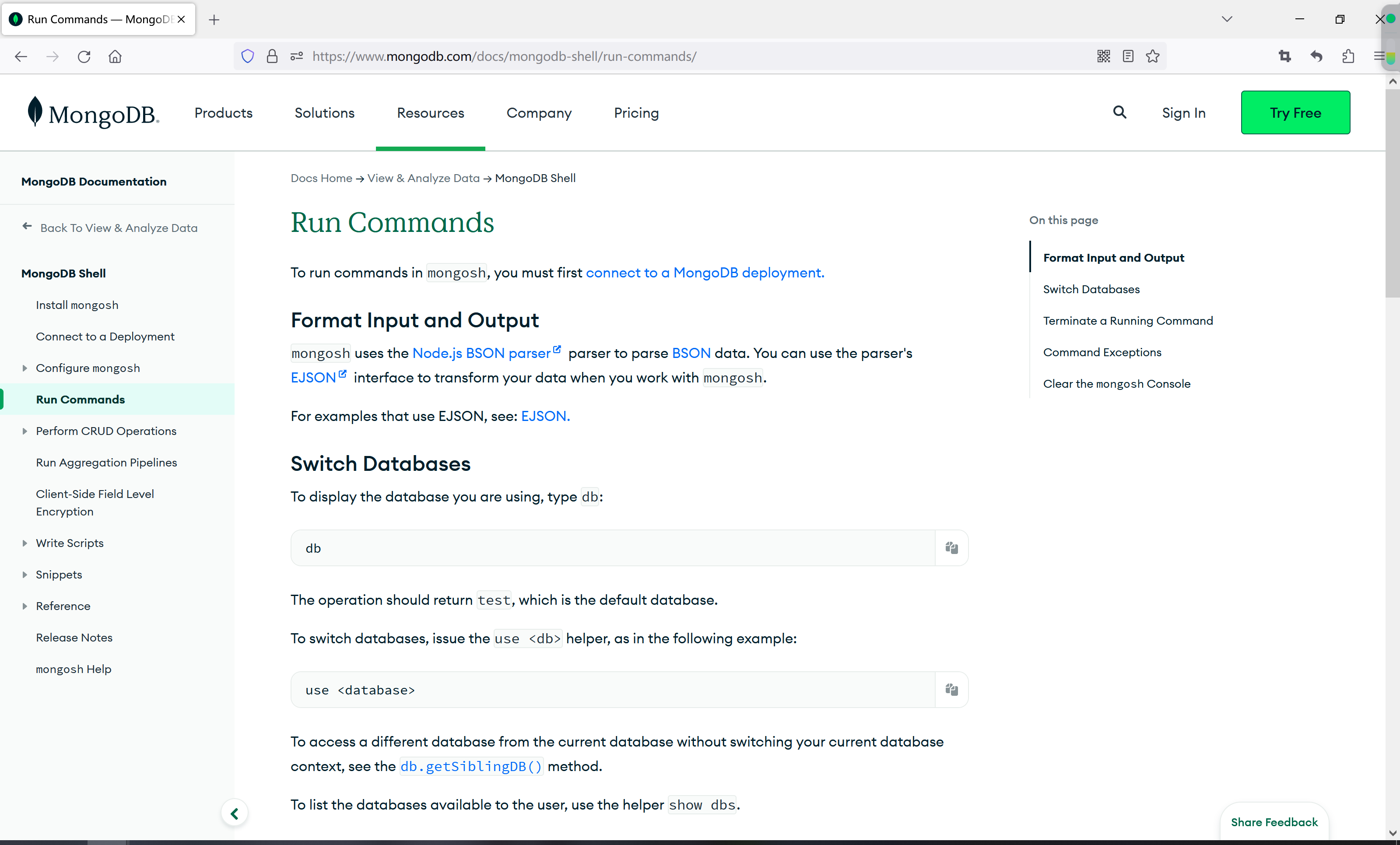Open Run Aggregation Pipelines page
Viewport: 1400px width, 845px height.
(106, 463)
